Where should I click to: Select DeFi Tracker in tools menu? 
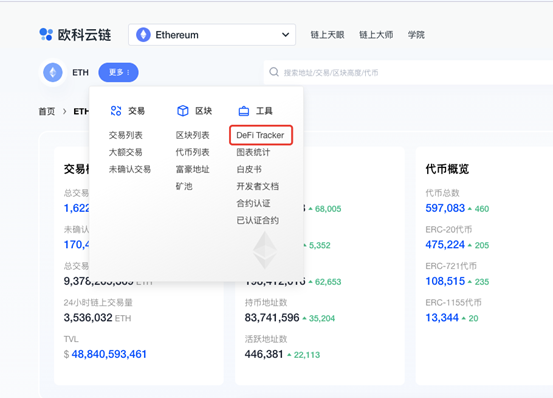[260, 135]
